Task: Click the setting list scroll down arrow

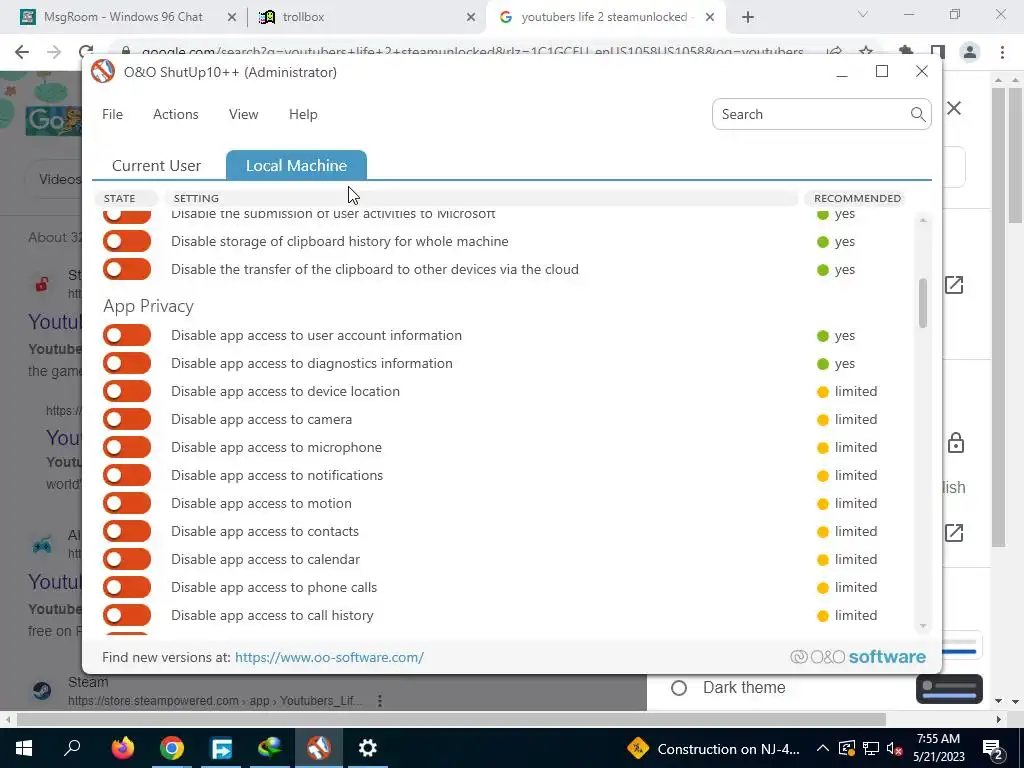Action: (923, 626)
